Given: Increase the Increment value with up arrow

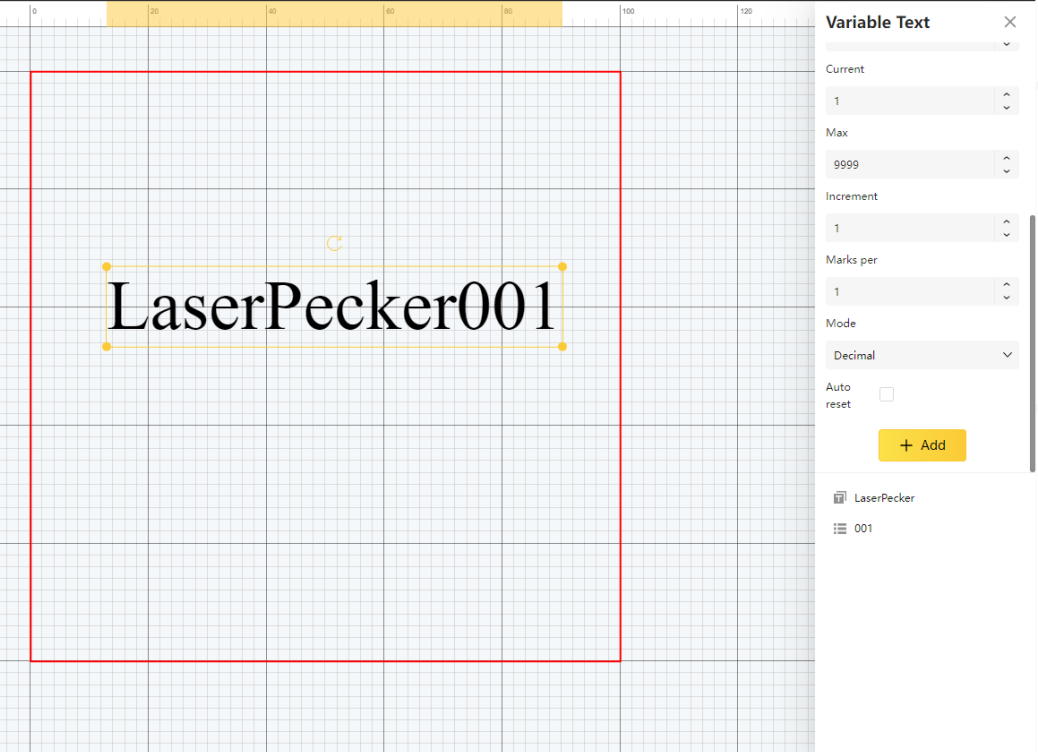Looking at the screenshot, I should [1006, 222].
